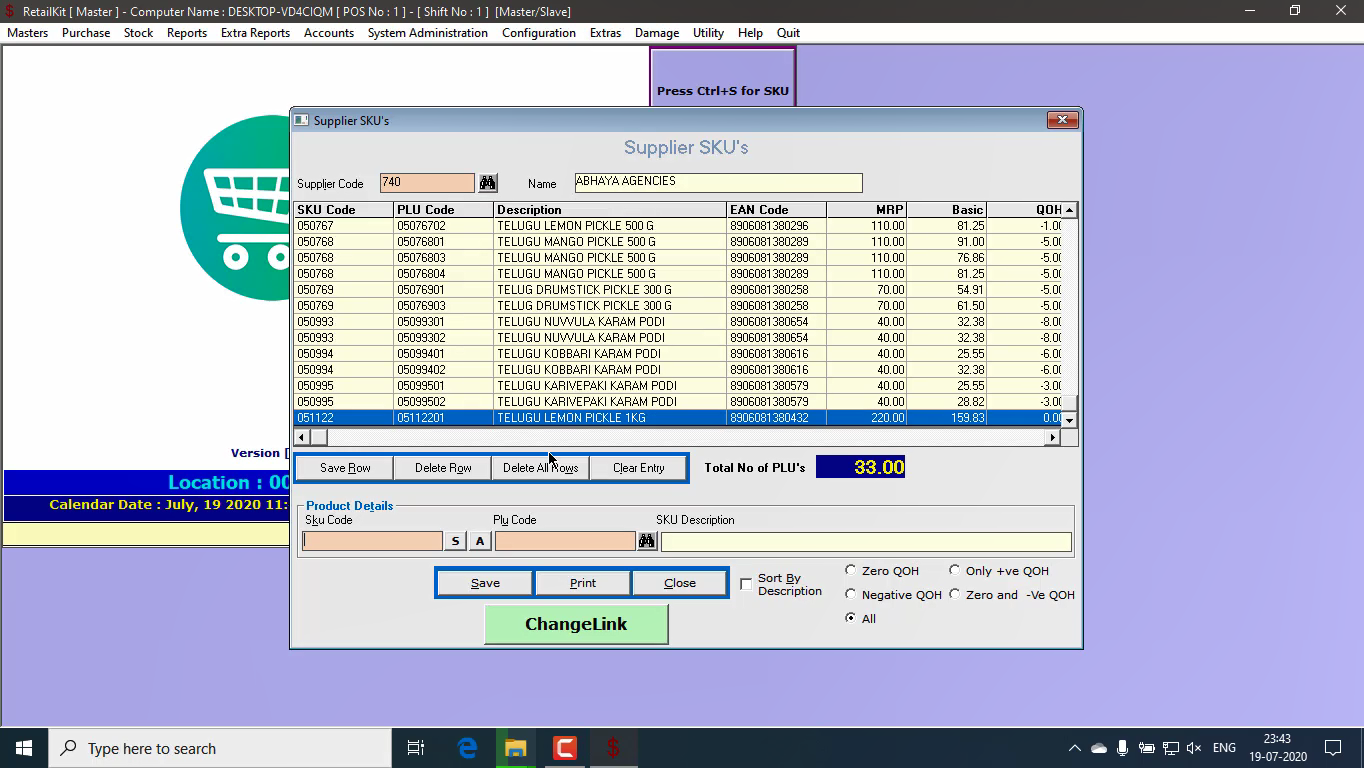Click the Sku Code input field
1364x768 pixels.
373,541
